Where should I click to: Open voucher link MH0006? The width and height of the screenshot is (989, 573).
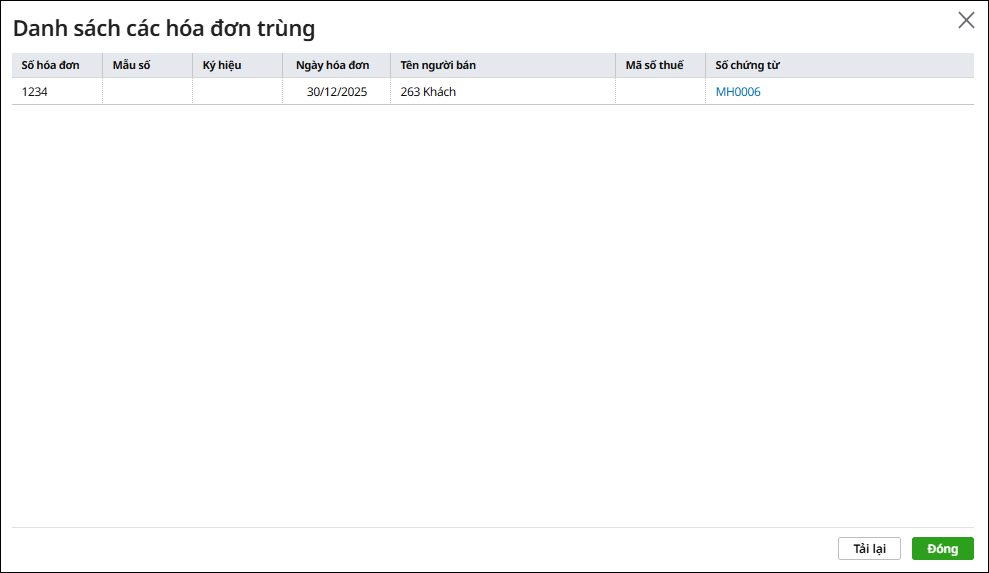(x=737, y=92)
